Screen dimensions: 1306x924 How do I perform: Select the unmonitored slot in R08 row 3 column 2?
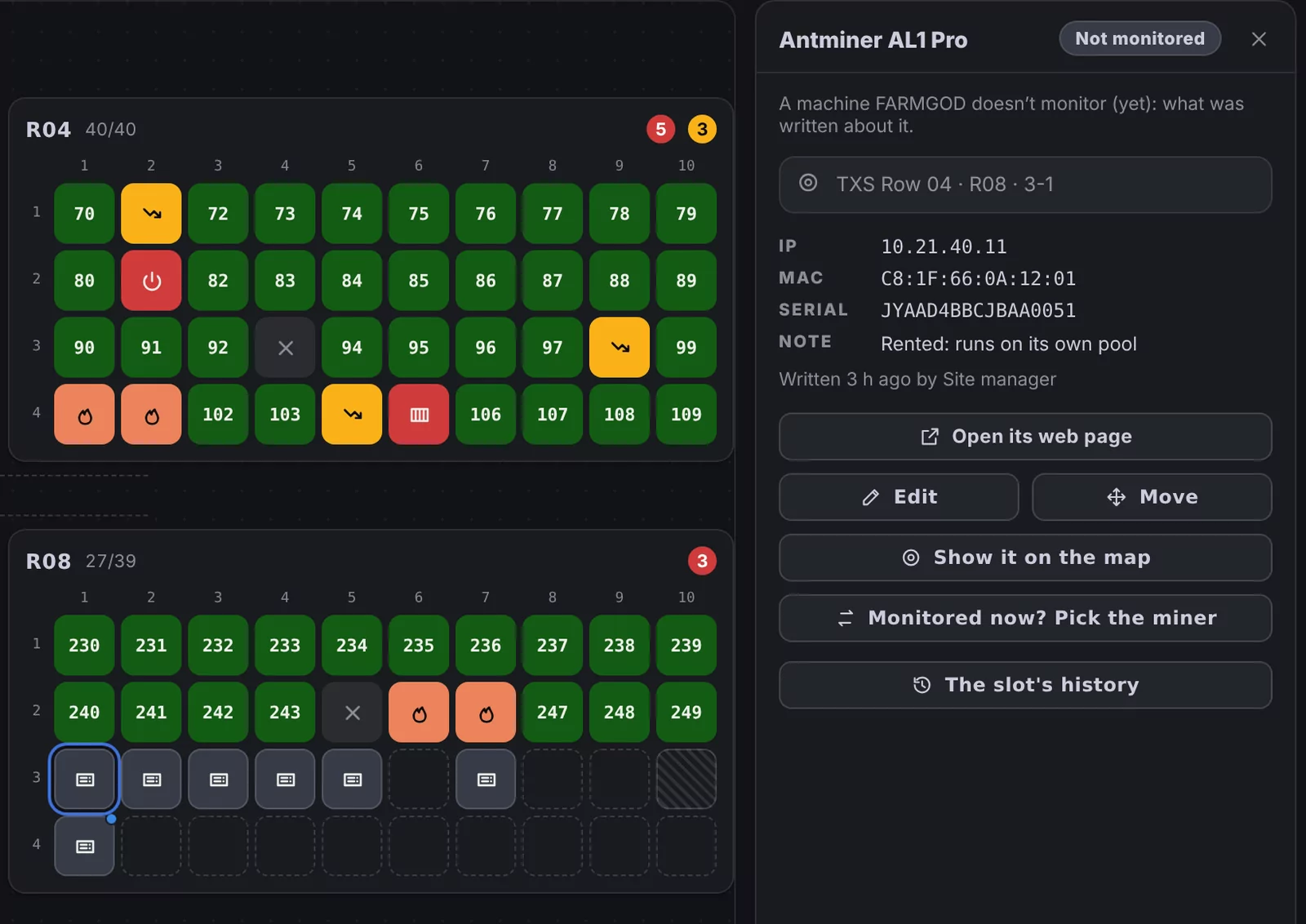click(x=151, y=779)
